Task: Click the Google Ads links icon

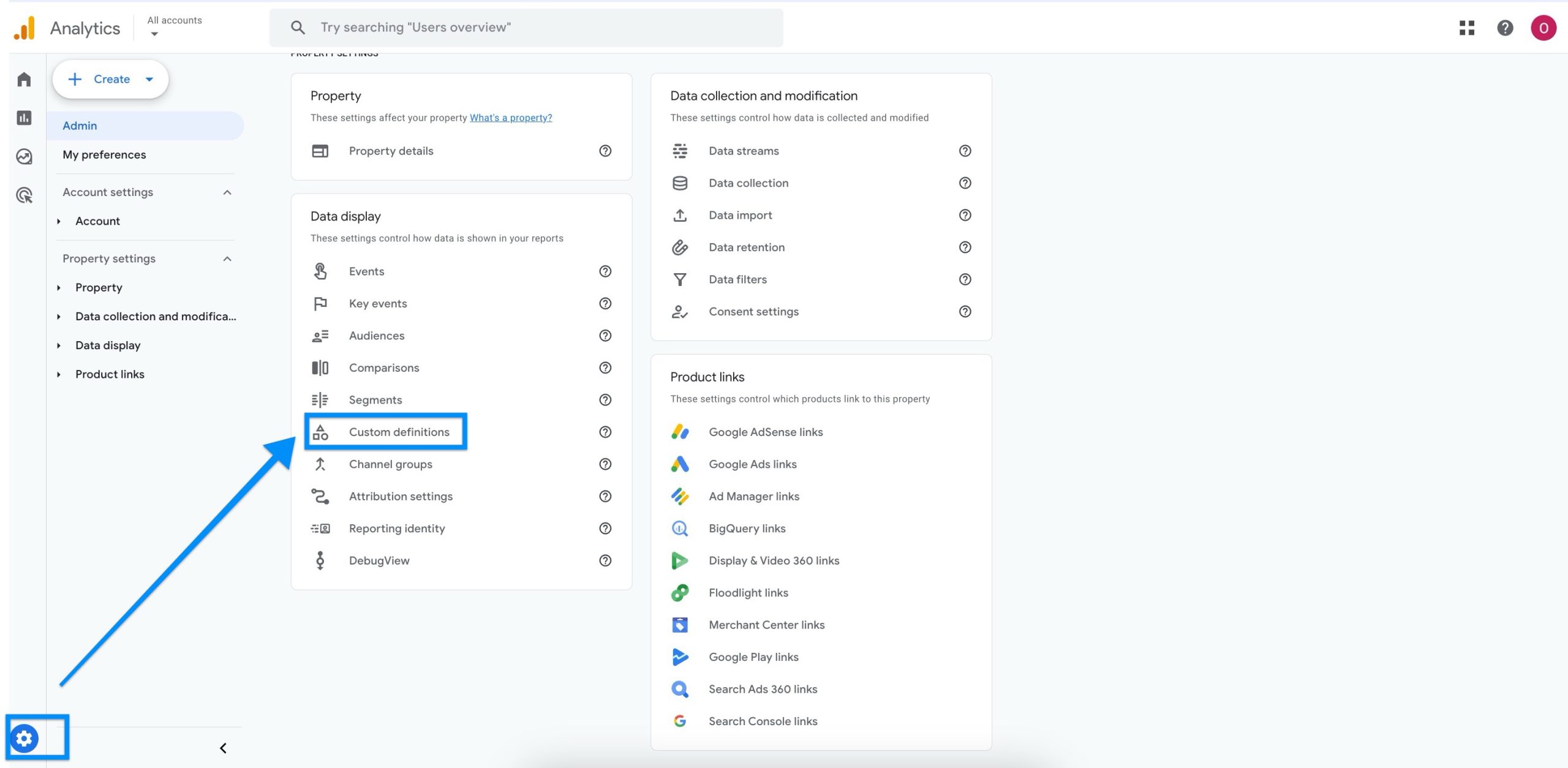Action: pos(680,464)
